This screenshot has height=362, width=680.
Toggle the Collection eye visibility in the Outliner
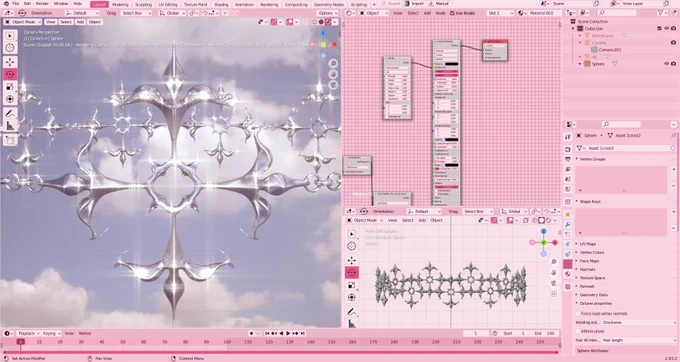coord(667,28)
